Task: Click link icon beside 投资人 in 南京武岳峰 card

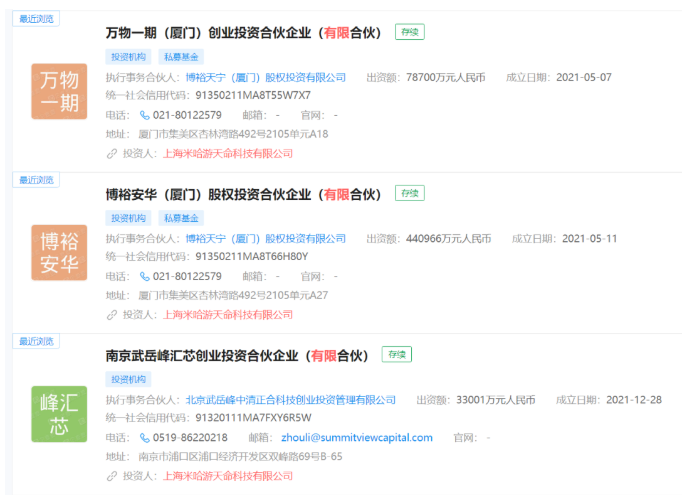Action: click(x=112, y=476)
